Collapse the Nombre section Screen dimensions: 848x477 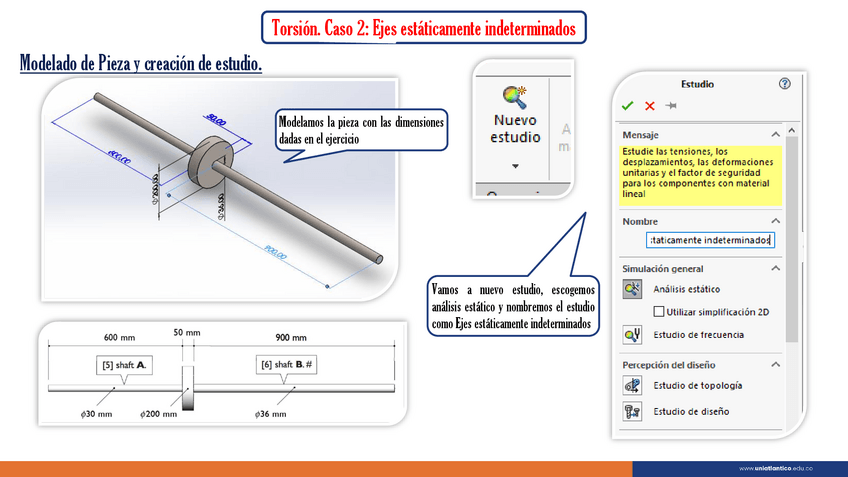point(776,221)
